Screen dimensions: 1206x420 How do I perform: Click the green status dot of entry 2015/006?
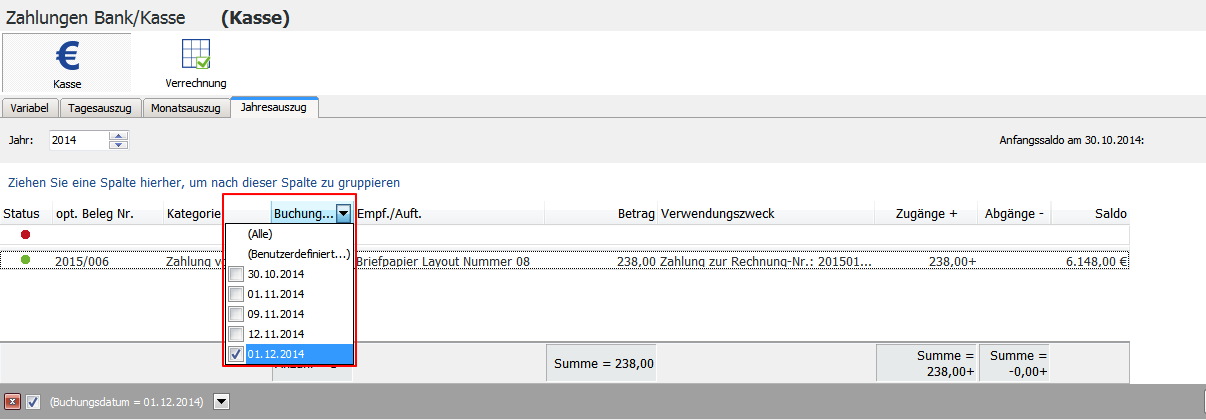(25, 260)
